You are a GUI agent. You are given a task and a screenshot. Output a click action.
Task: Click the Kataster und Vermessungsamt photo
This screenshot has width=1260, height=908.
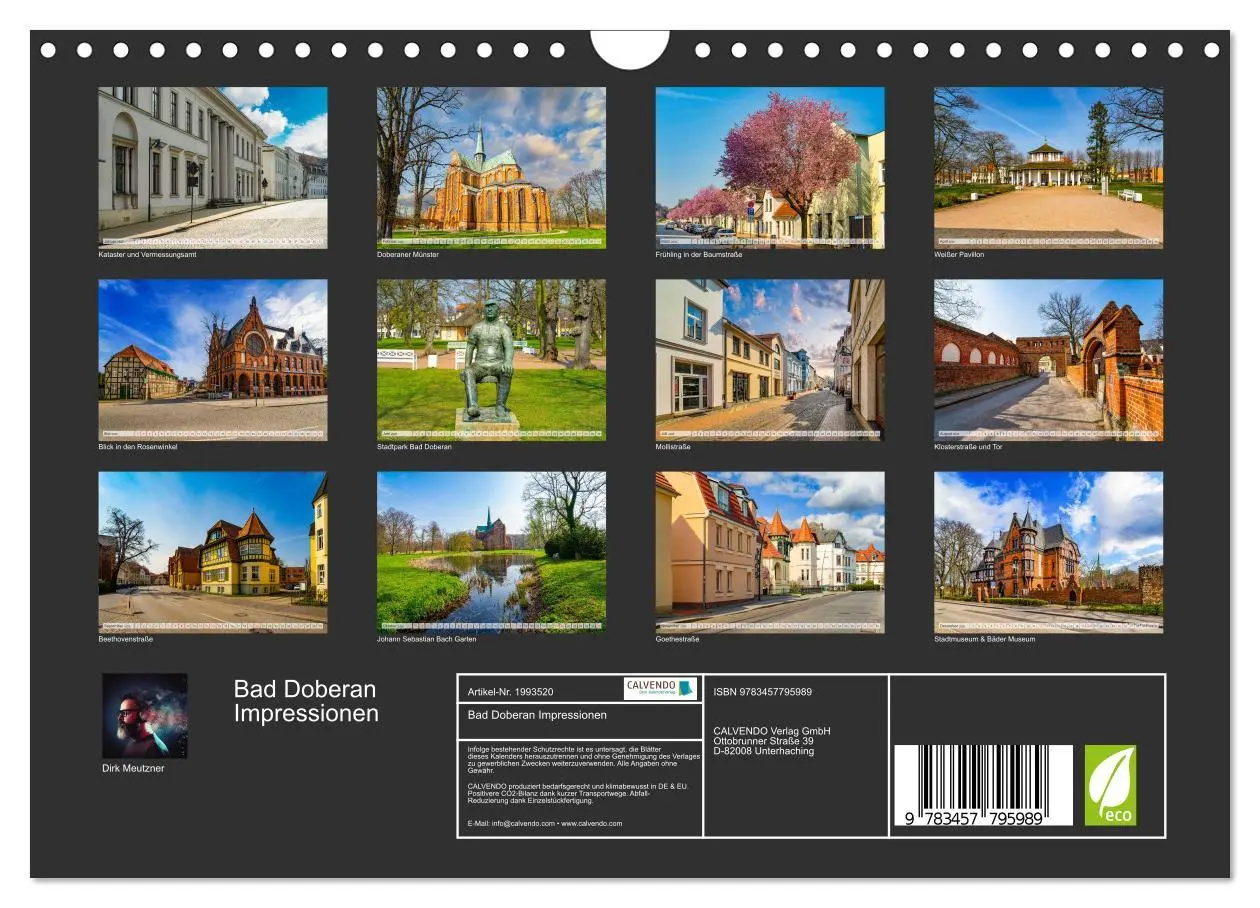pos(212,167)
